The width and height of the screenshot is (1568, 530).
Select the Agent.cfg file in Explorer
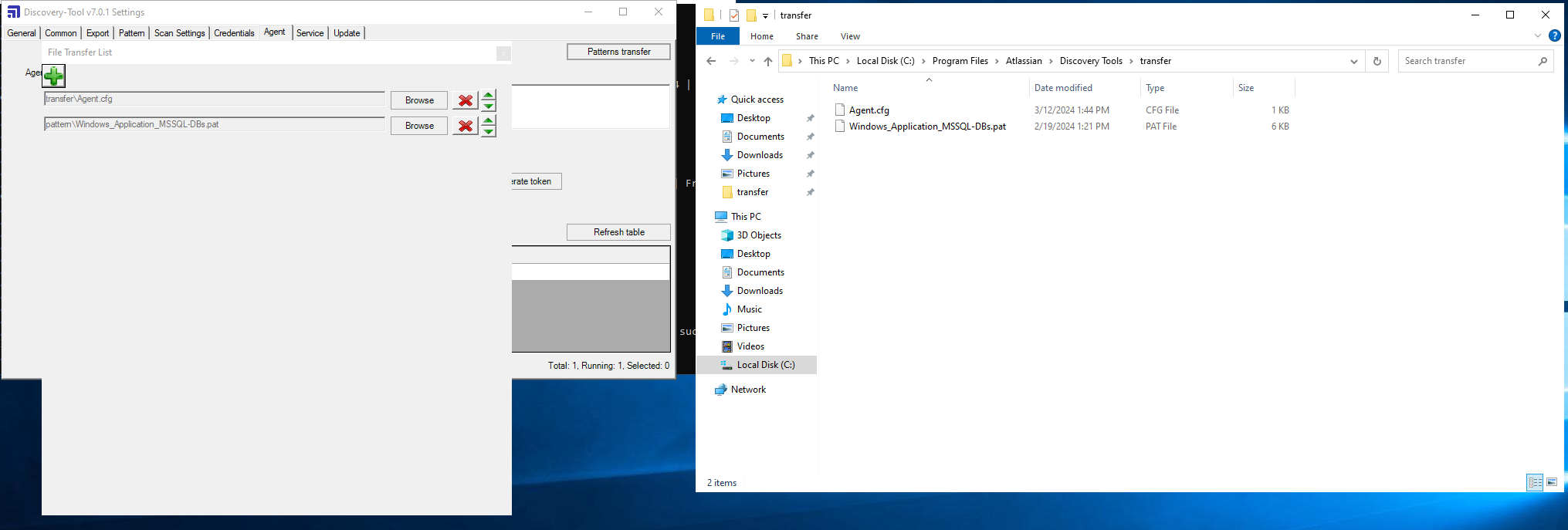pyautogui.click(x=869, y=110)
